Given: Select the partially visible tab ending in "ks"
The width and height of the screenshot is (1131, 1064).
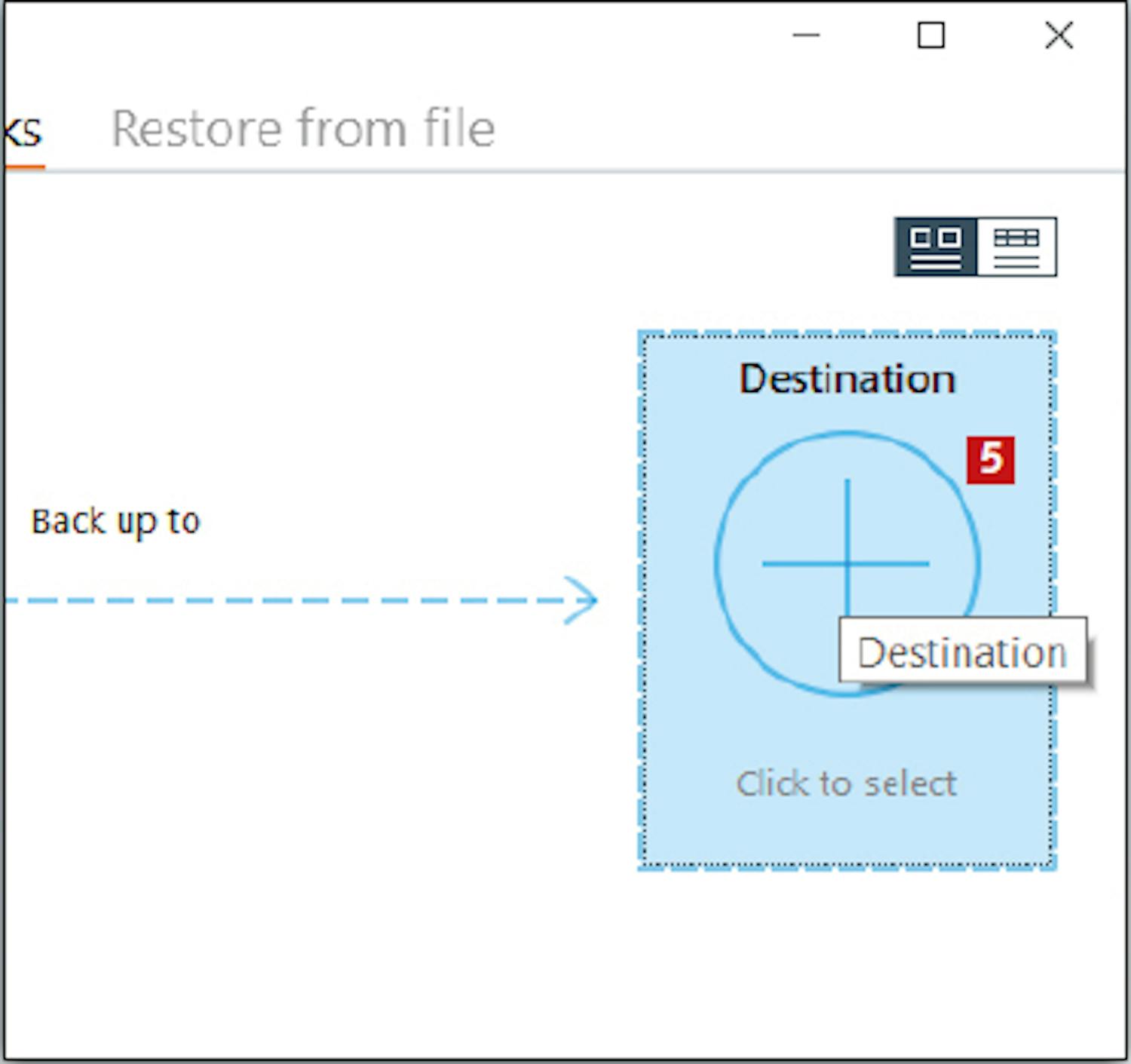Looking at the screenshot, I should pos(23,133).
